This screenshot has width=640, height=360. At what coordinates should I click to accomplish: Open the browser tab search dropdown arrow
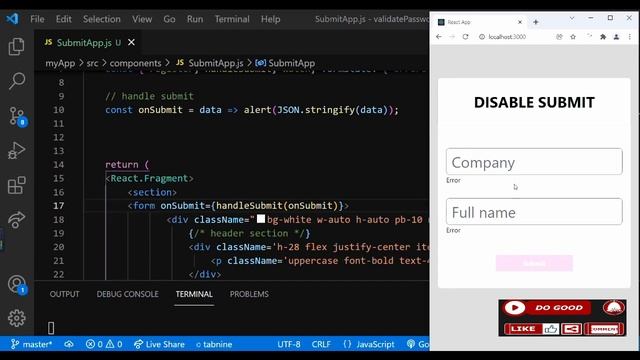(572, 18)
